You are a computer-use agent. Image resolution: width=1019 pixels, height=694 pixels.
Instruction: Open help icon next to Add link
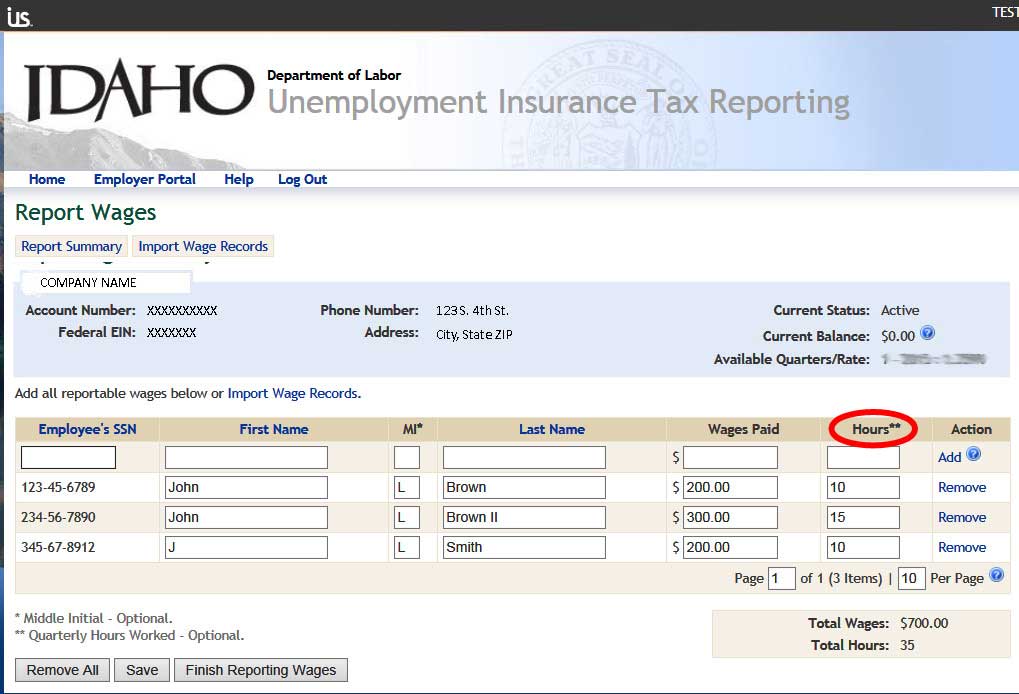[x=975, y=456]
